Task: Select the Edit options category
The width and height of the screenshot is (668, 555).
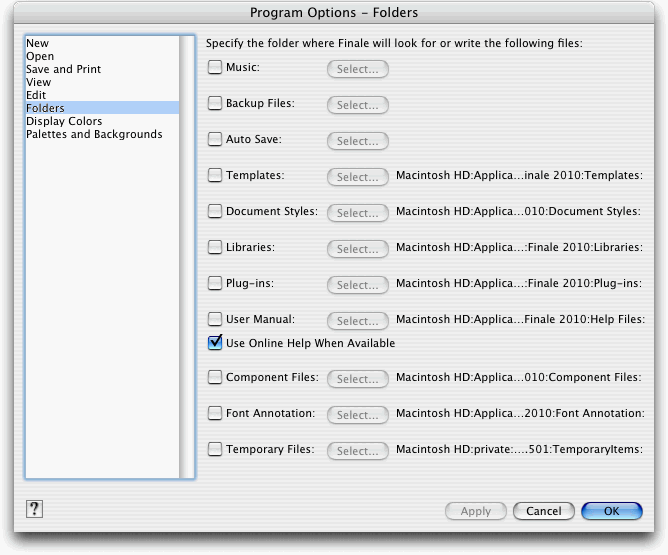Action: (102, 95)
